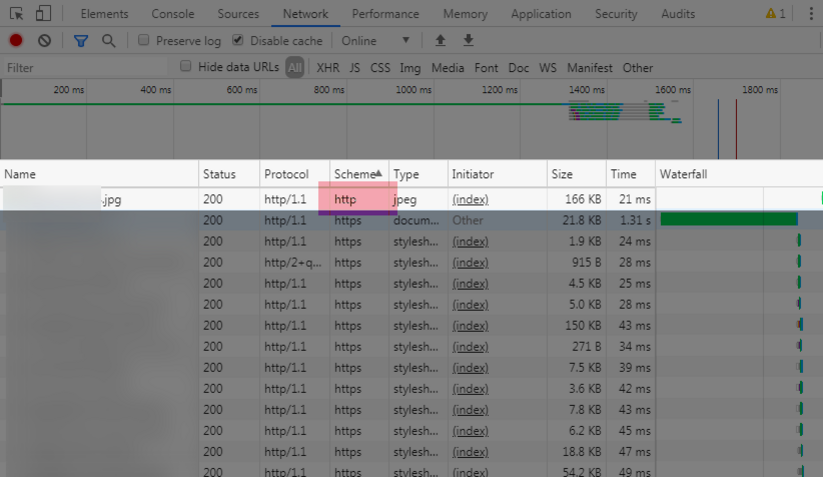Select the green document waterfall bar
This screenshot has width=823, height=477.
point(729,219)
